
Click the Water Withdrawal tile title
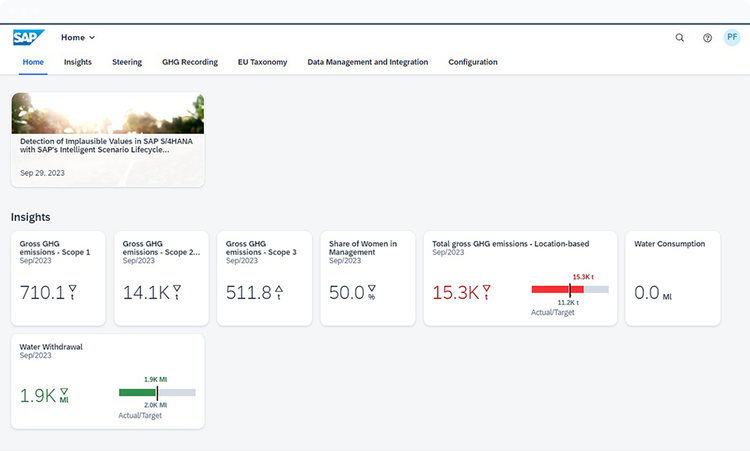[51, 347]
